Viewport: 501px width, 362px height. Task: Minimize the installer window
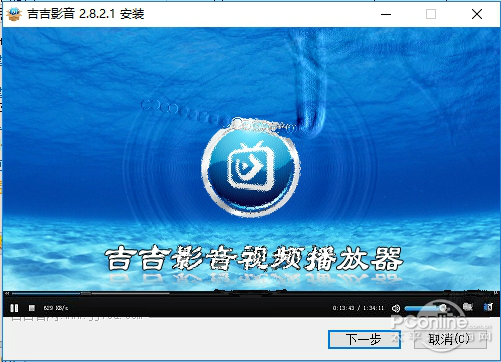click(x=386, y=14)
